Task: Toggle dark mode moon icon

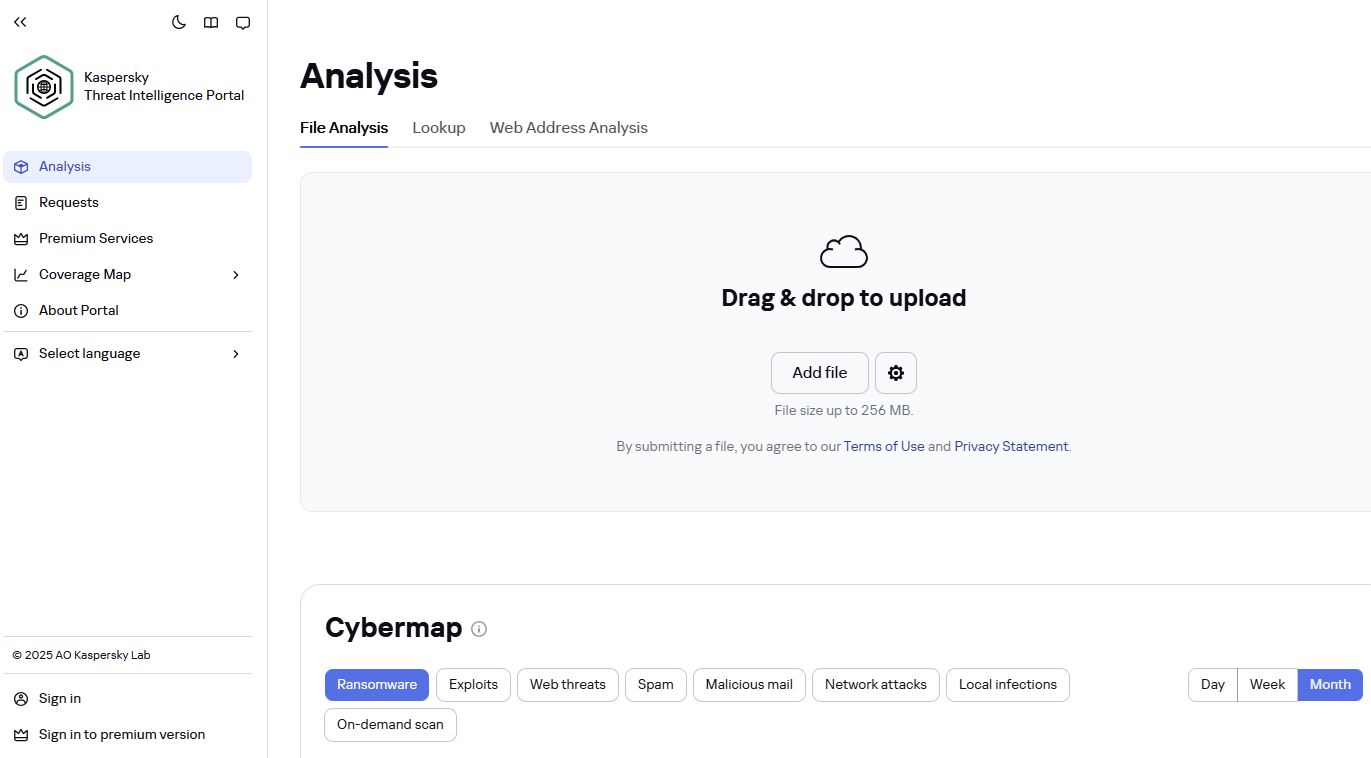Action: click(x=179, y=22)
